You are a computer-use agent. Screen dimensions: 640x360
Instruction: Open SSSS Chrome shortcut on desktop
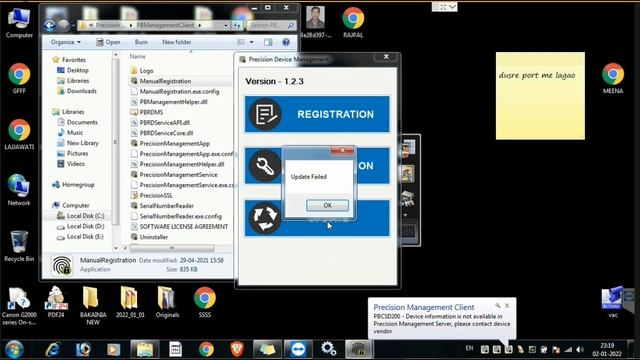(x=204, y=302)
